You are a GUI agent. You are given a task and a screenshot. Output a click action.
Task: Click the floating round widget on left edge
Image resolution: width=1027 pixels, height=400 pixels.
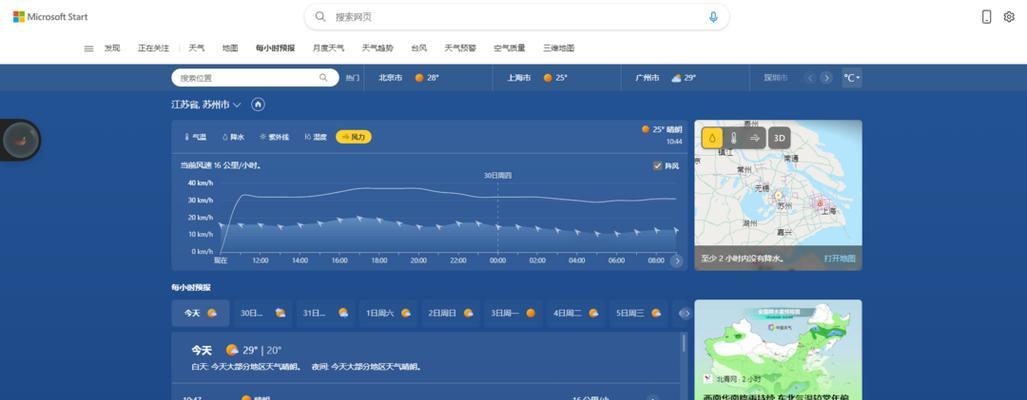click(x=21, y=140)
